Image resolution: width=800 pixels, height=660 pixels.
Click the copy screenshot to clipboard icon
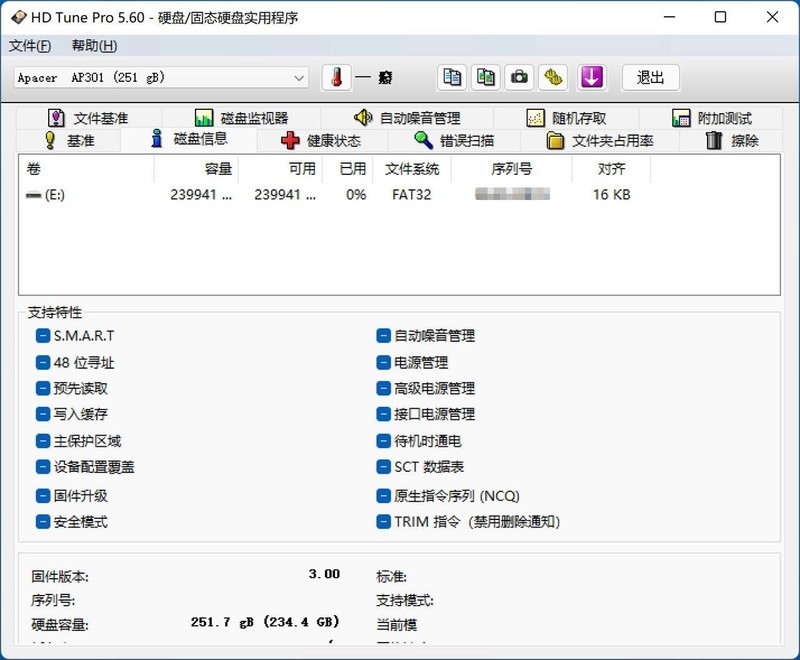click(486, 77)
